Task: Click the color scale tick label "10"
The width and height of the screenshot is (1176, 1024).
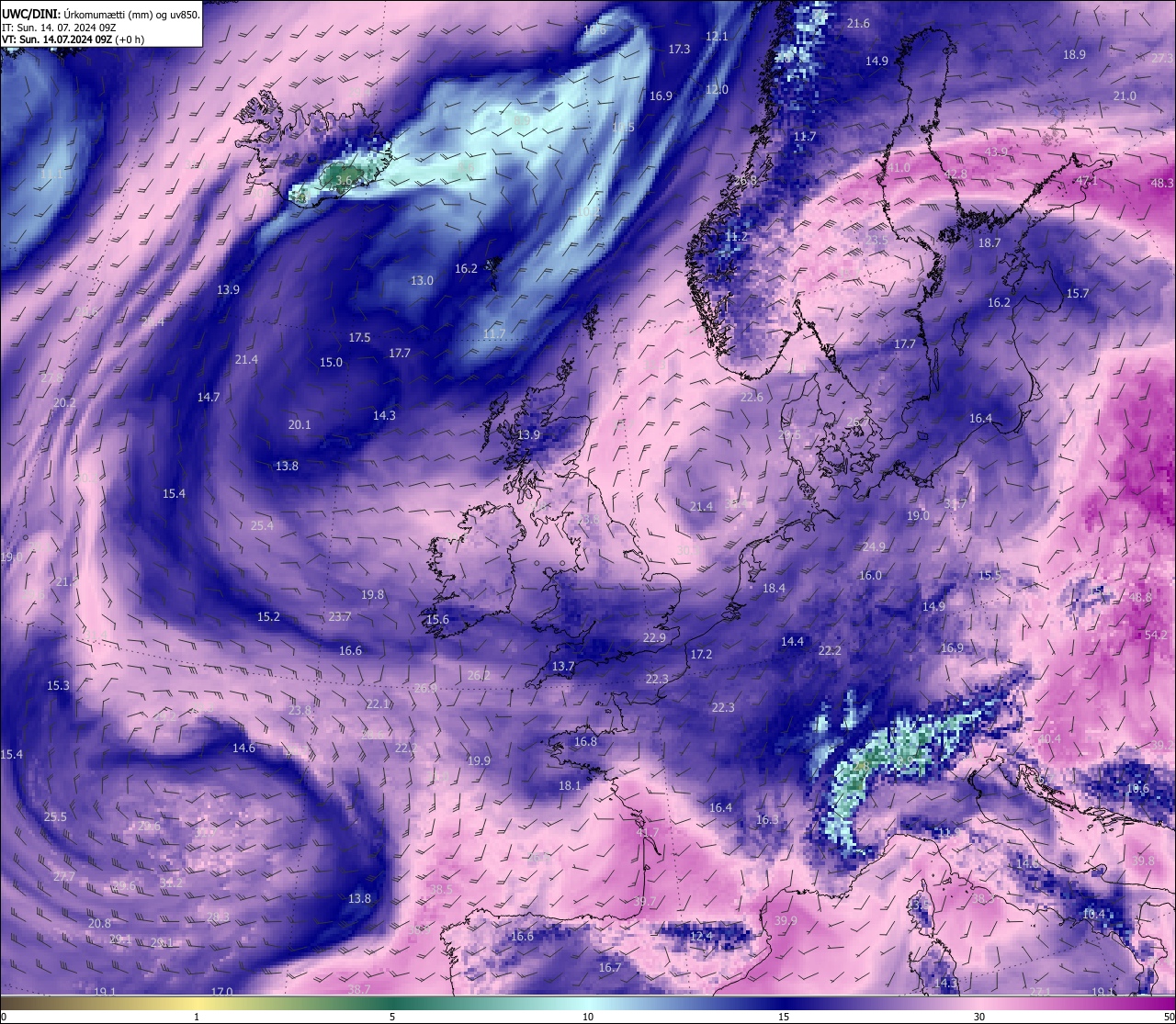Action: click(x=588, y=1016)
